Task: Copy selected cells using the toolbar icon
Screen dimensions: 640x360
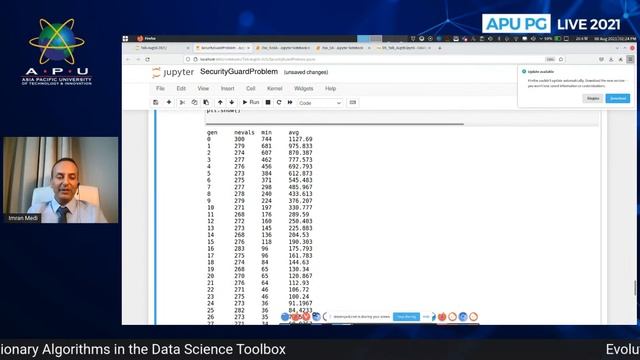Action: click(x=194, y=102)
